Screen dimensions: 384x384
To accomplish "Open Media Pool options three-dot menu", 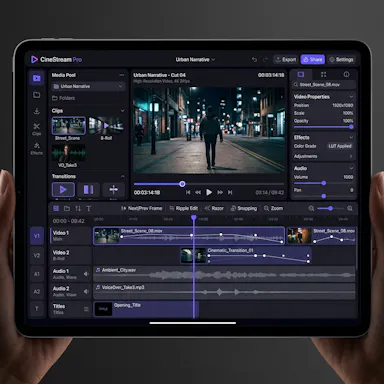I will point(122,75).
